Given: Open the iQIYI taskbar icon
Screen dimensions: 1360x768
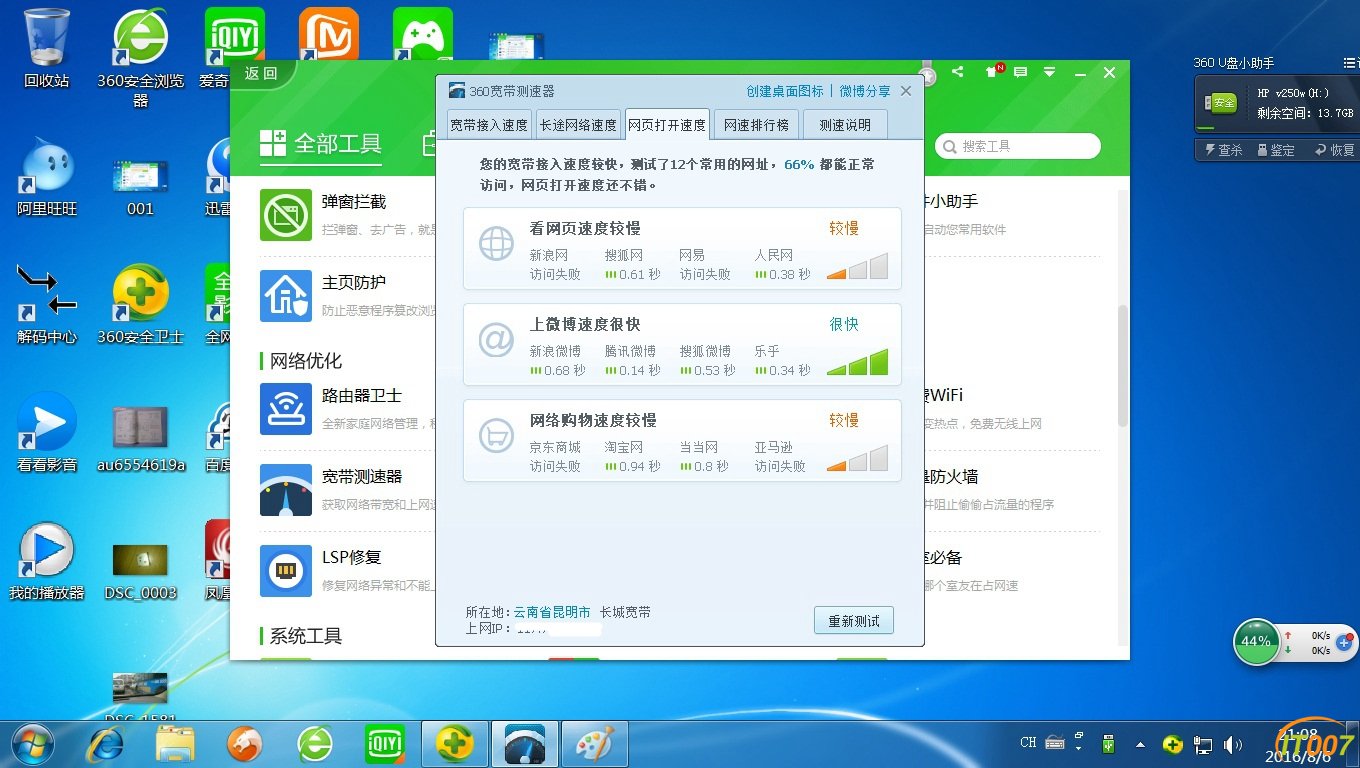Looking at the screenshot, I should pyautogui.click(x=385, y=744).
